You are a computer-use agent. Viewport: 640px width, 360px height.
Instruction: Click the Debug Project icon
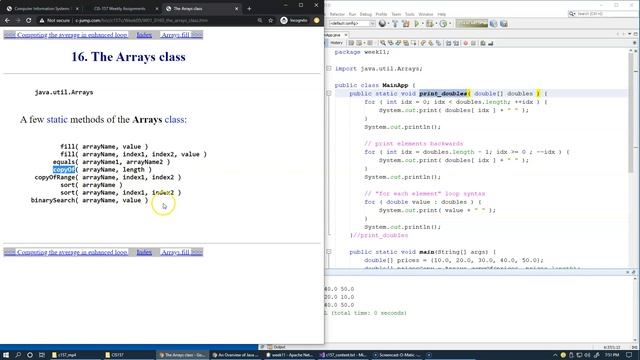pos(429,24)
